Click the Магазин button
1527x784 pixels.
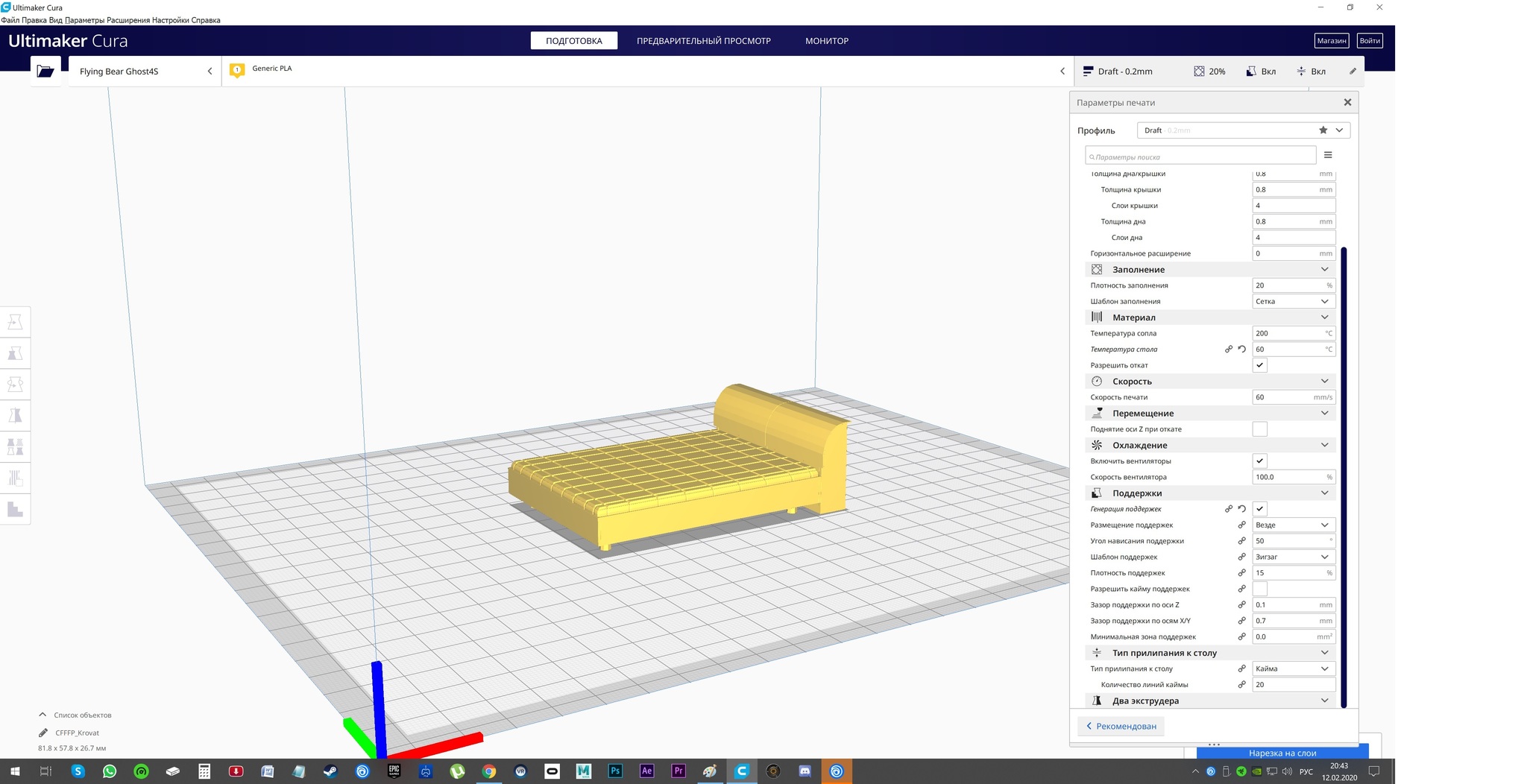[1331, 41]
